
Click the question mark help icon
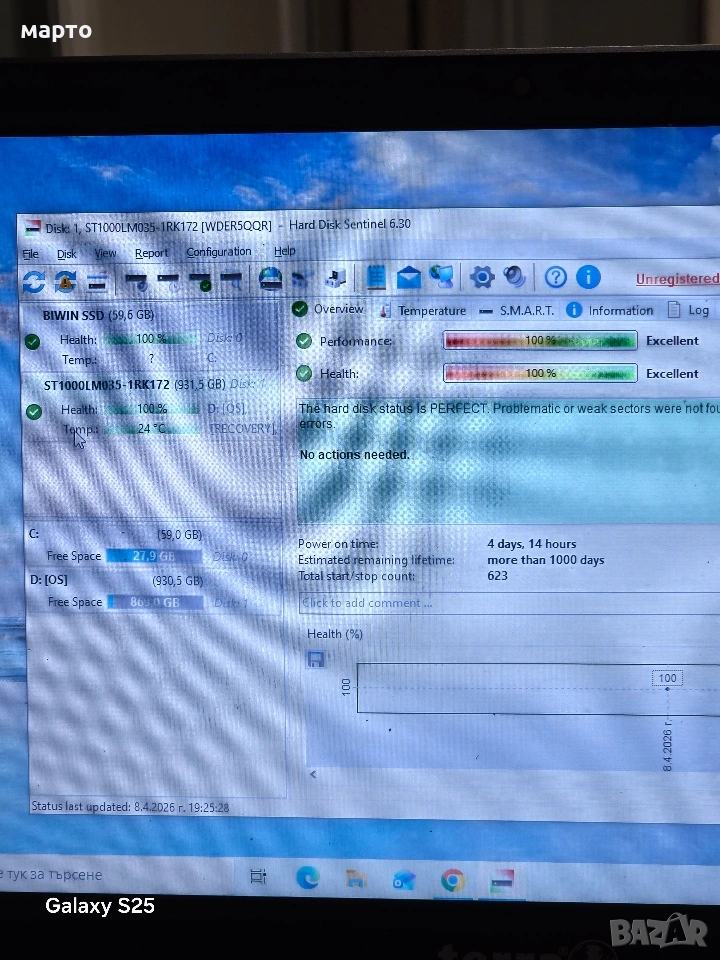[x=555, y=277]
